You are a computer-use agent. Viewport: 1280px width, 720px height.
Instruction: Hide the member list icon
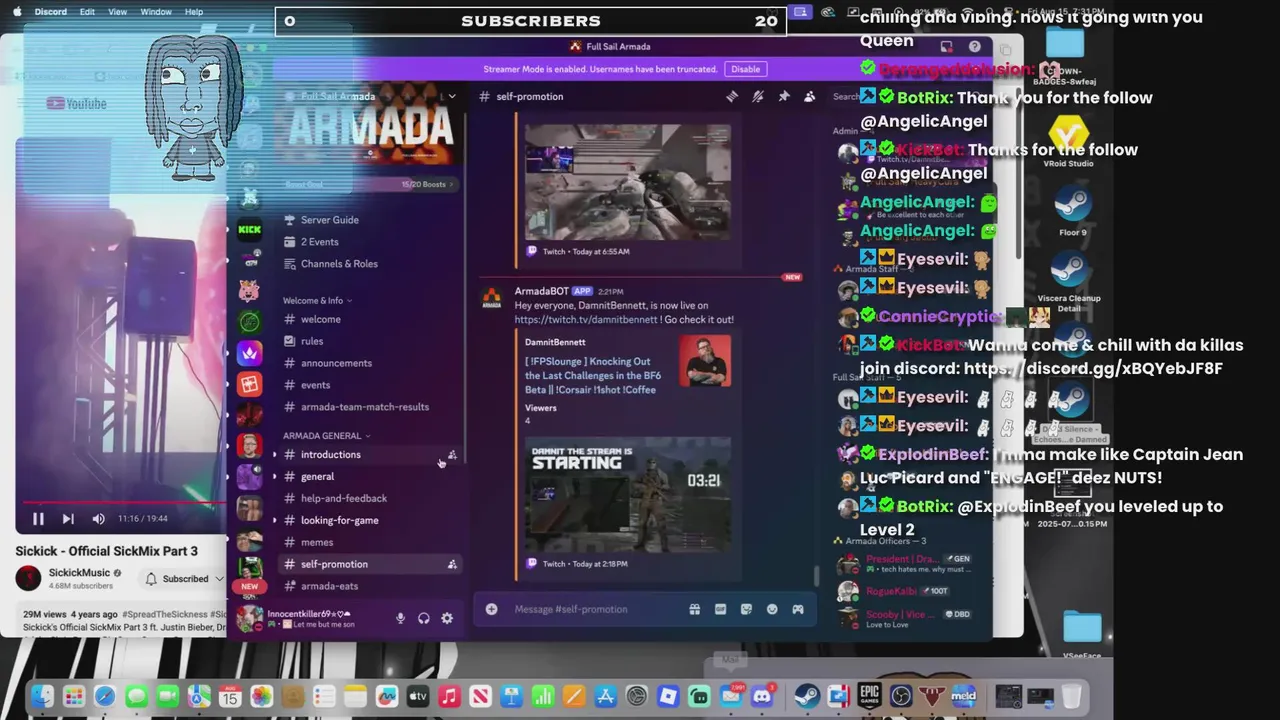pos(809,97)
